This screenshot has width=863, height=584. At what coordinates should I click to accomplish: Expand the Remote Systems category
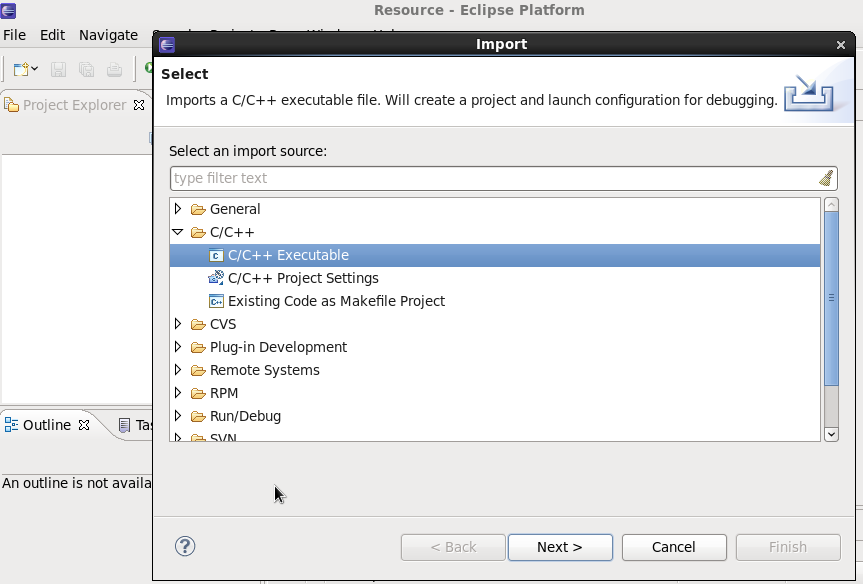(x=179, y=370)
